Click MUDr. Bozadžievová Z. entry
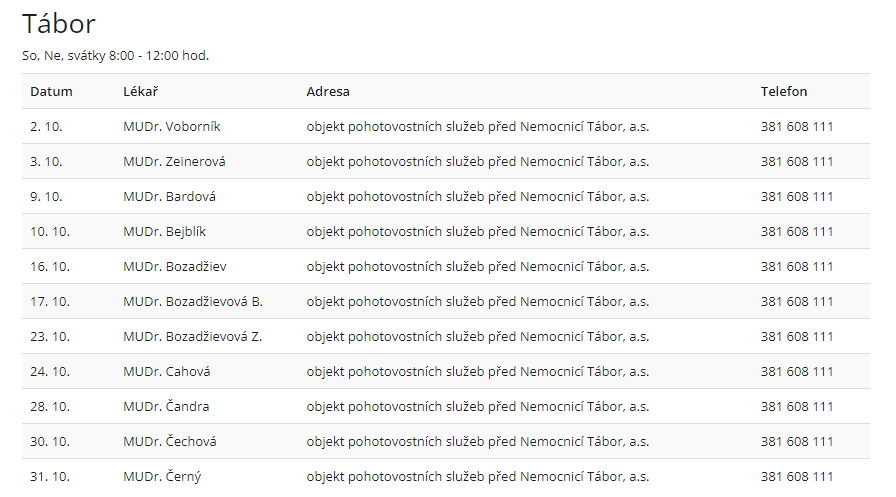The width and height of the screenshot is (896, 497). point(193,337)
